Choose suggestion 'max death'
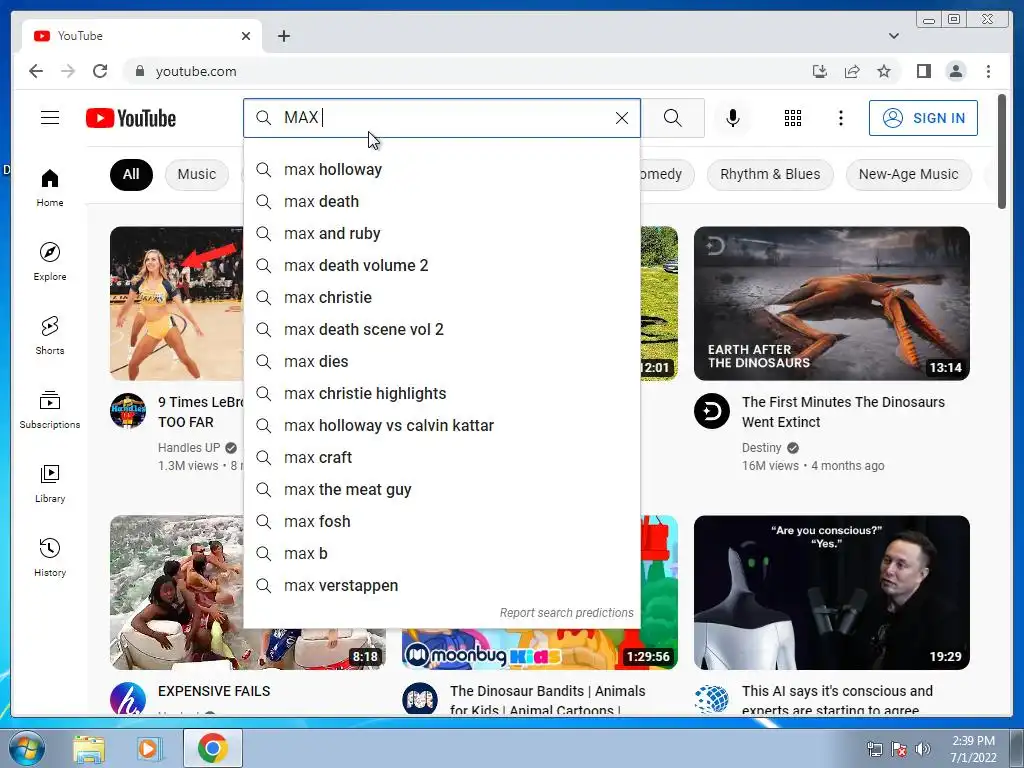The height and width of the screenshot is (768, 1024). click(441, 202)
